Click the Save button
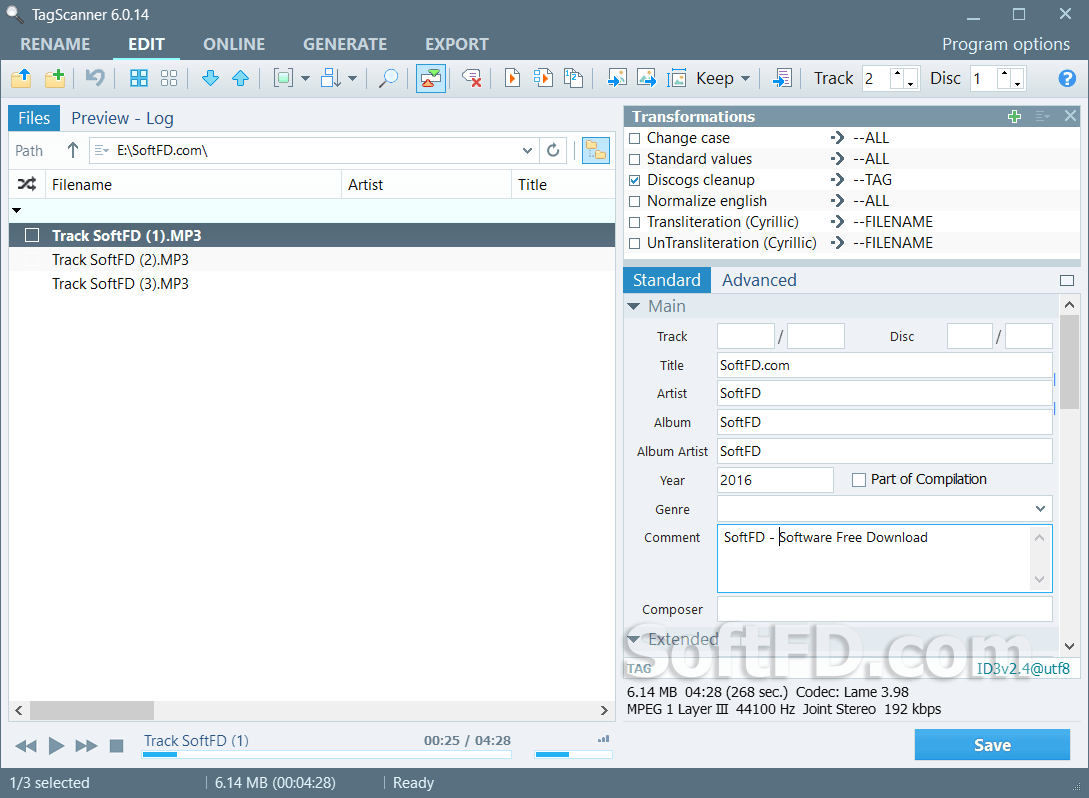 tap(992, 745)
